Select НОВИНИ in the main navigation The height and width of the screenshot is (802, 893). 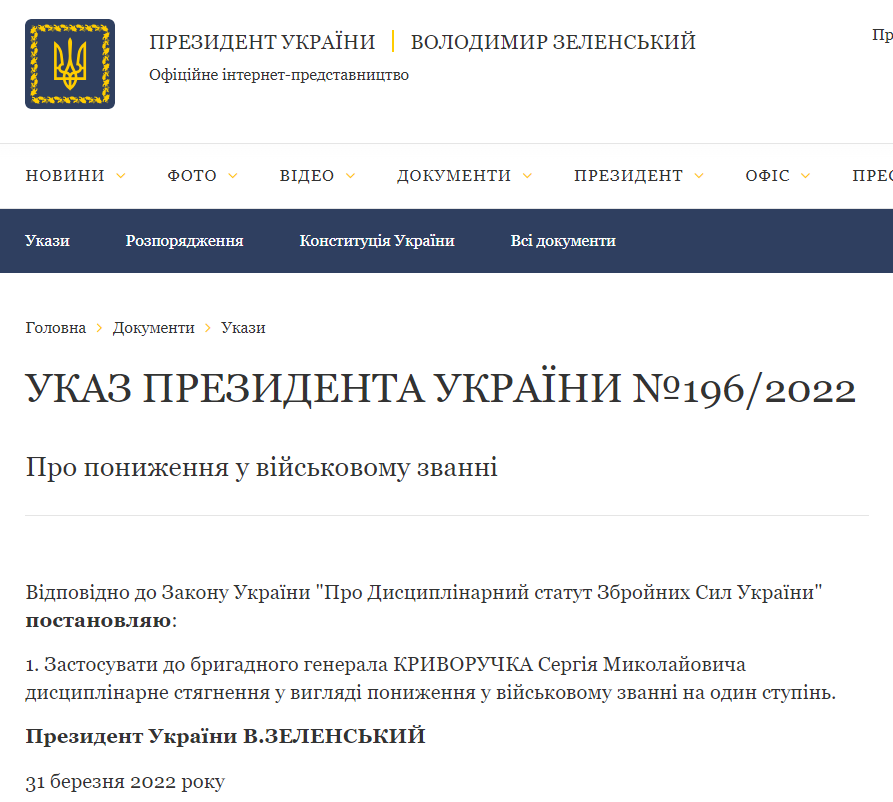coord(66,175)
